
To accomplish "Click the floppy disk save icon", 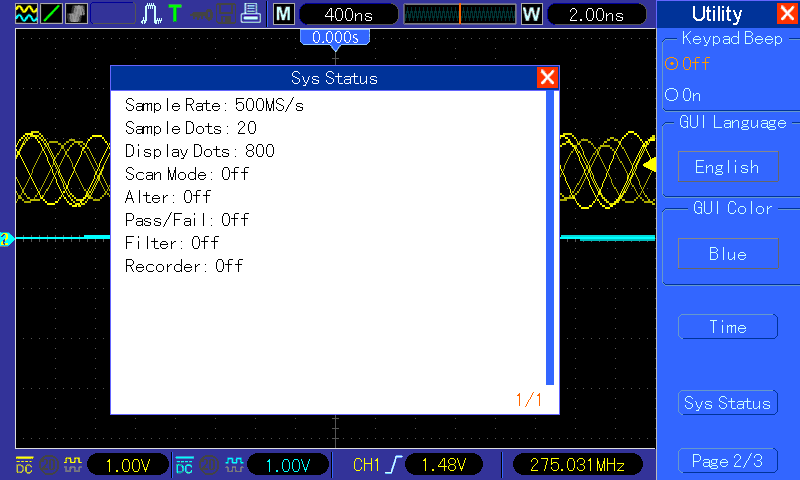I will (226, 14).
